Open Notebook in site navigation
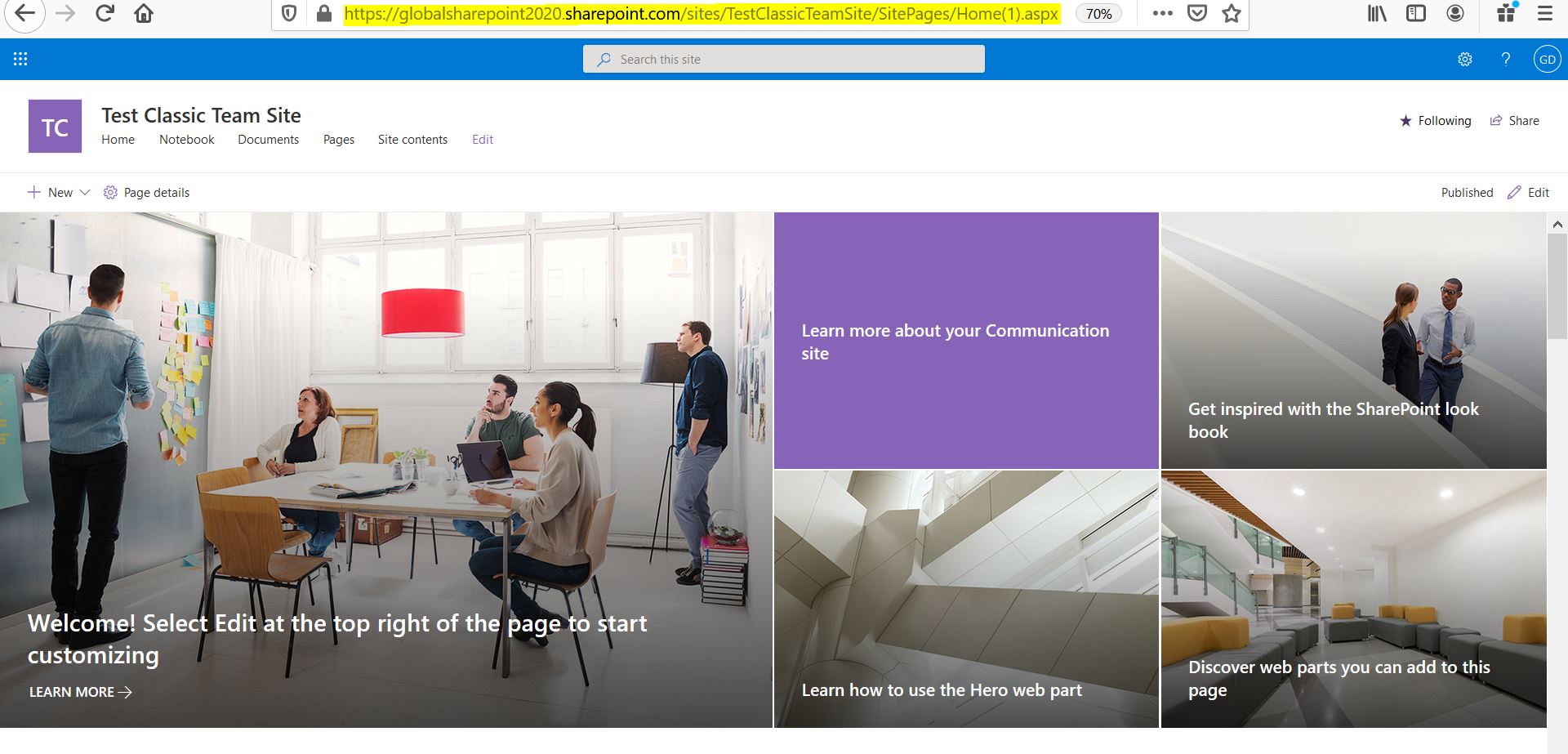The width and height of the screenshot is (1568, 754). click(186, 140)
